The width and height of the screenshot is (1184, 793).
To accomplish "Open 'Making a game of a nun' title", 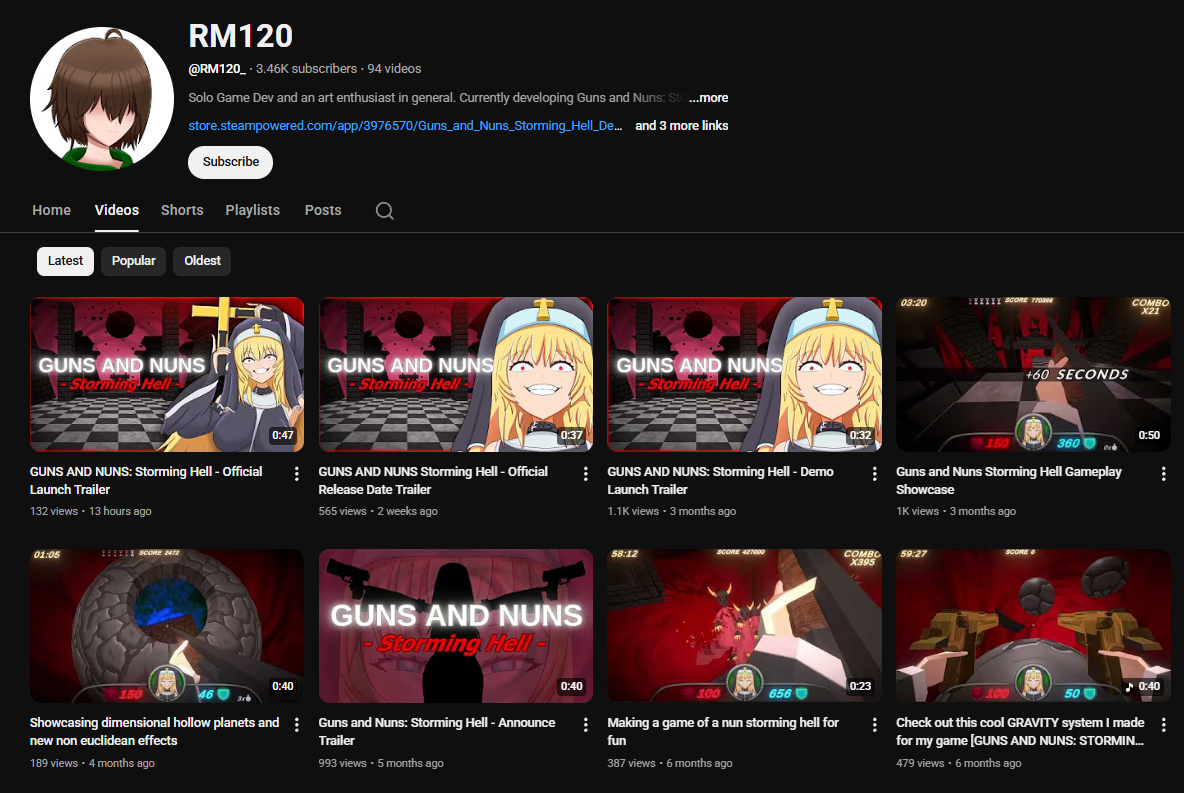I will point(723,732).
